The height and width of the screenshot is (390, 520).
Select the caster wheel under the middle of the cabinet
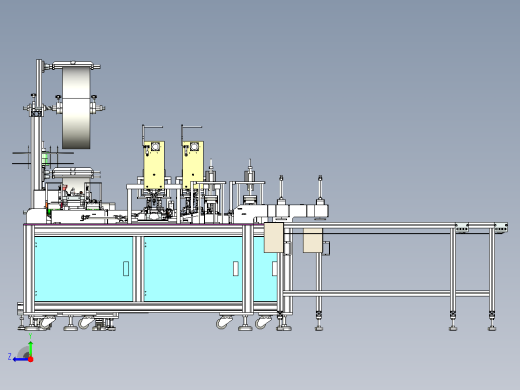pyautogui.click(x=224, y=322)
